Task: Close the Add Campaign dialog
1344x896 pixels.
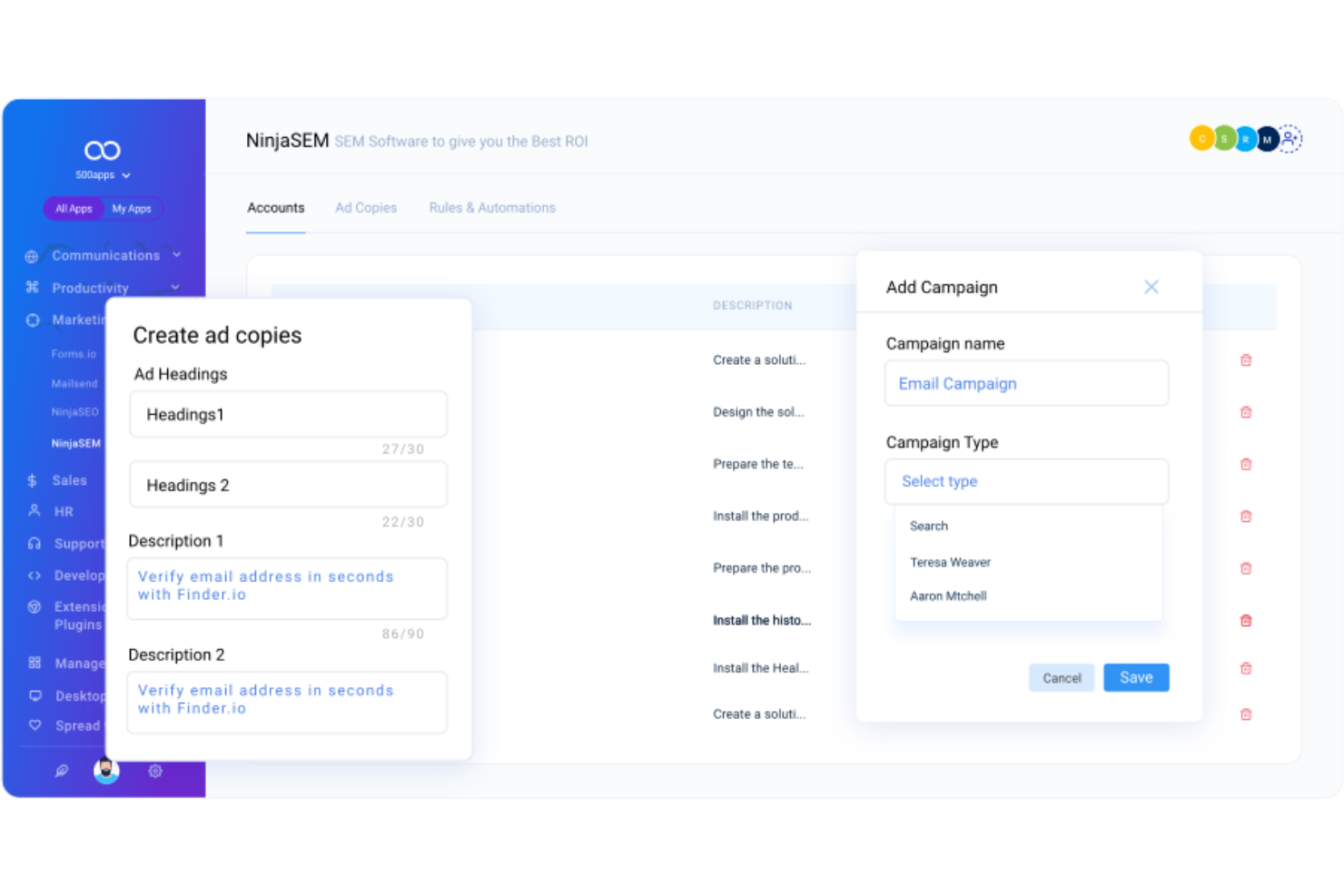Action: [x=1151, y=287]
